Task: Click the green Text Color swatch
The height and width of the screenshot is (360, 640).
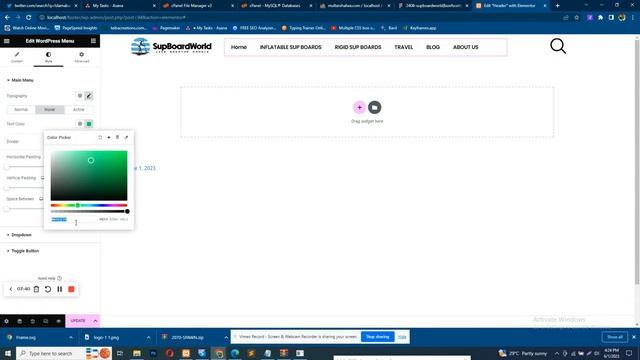Action: 89,124
